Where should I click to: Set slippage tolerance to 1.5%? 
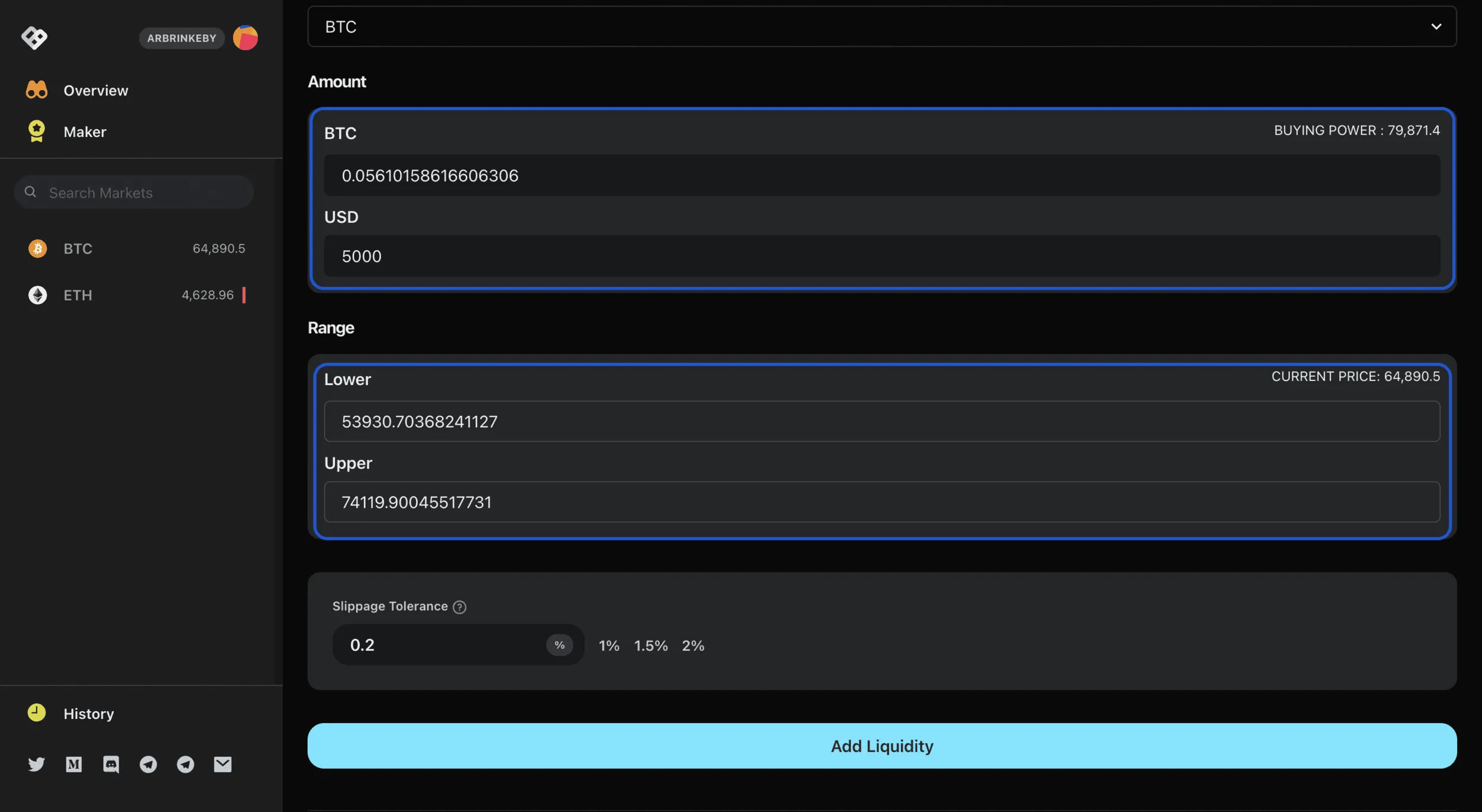point(651,645)
